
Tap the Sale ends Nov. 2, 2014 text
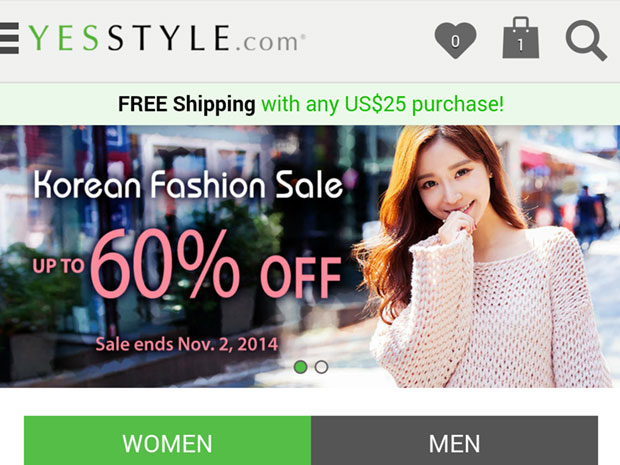187,344
